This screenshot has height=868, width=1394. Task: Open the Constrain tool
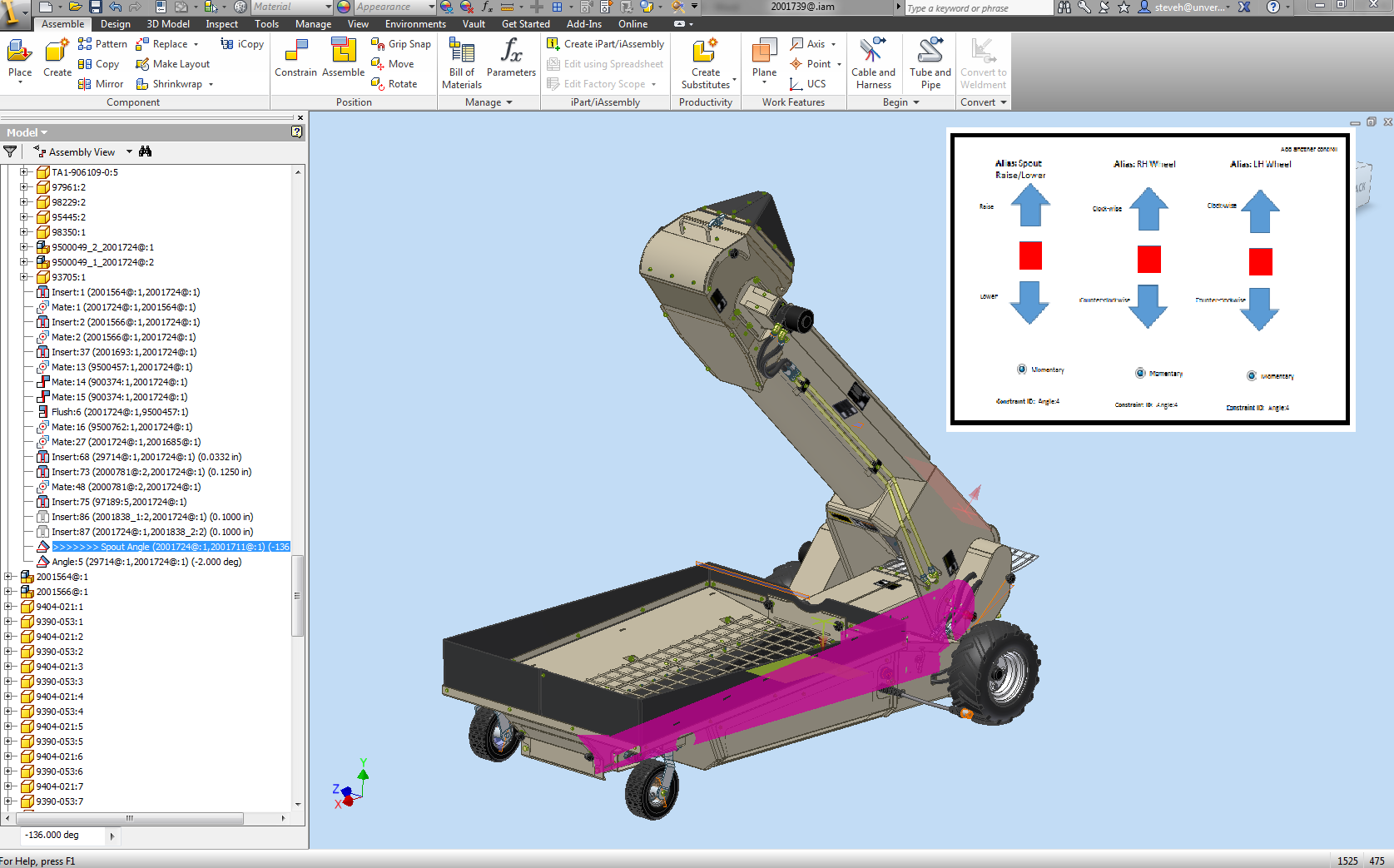295,58
